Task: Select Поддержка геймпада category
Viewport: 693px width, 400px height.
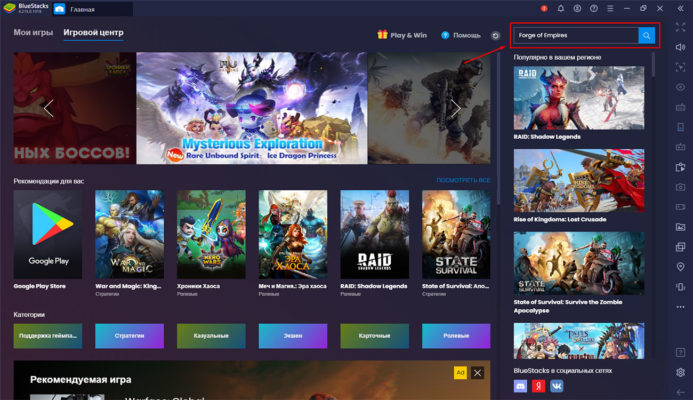Action: point(48,336)
